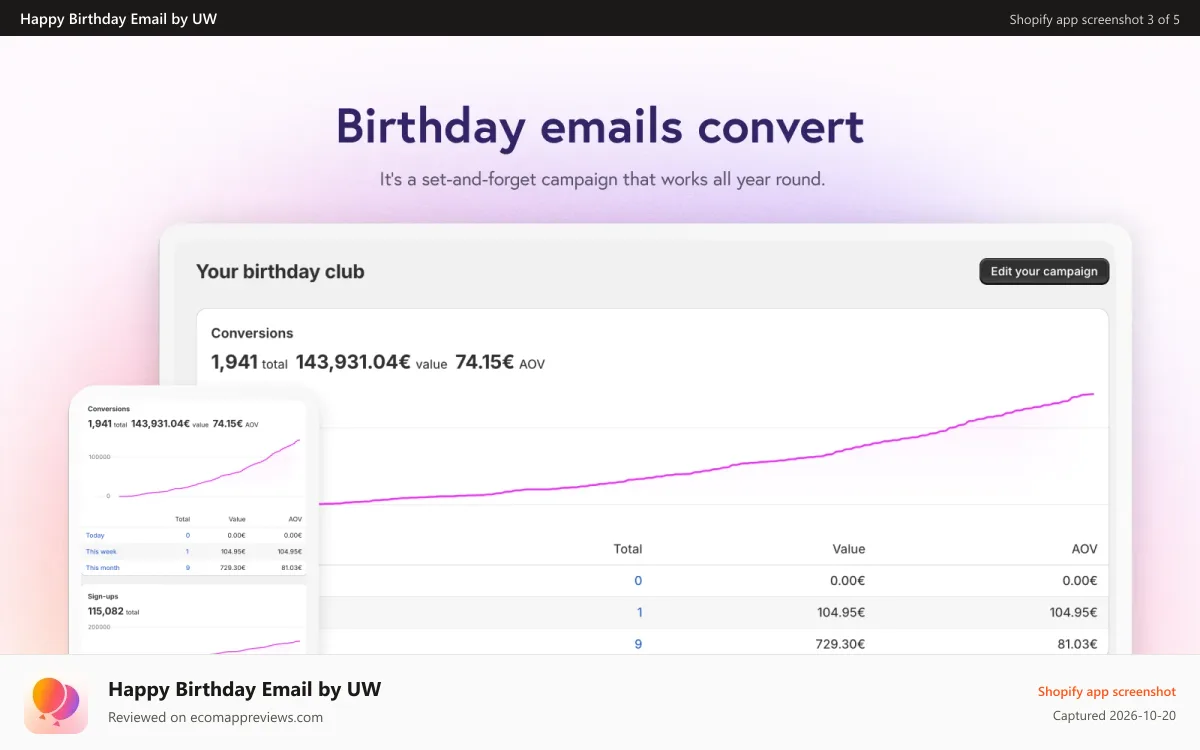Click 100000 axis label in phone chart

click(99, 457)
